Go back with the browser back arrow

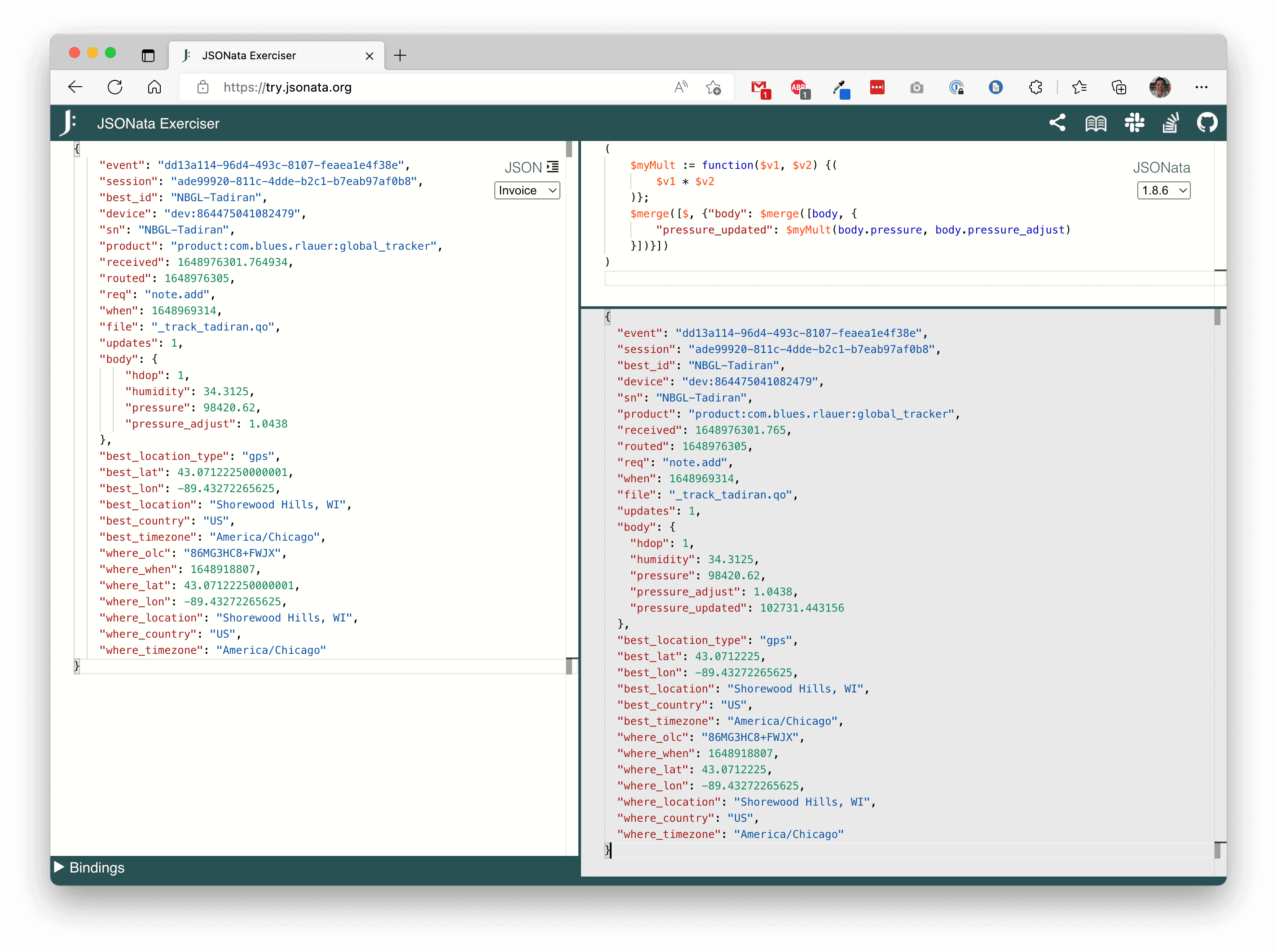75,87
